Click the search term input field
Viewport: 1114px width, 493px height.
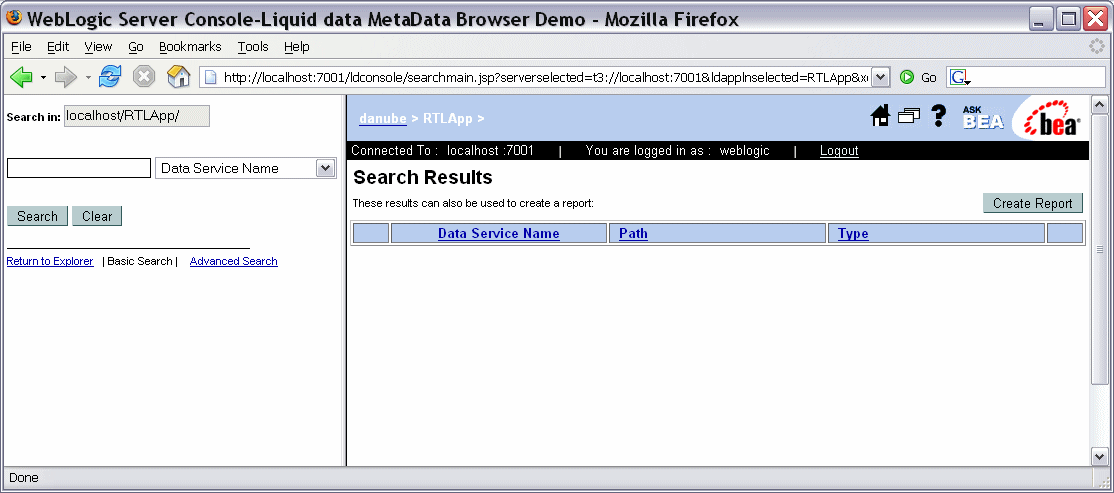point(79,168)
